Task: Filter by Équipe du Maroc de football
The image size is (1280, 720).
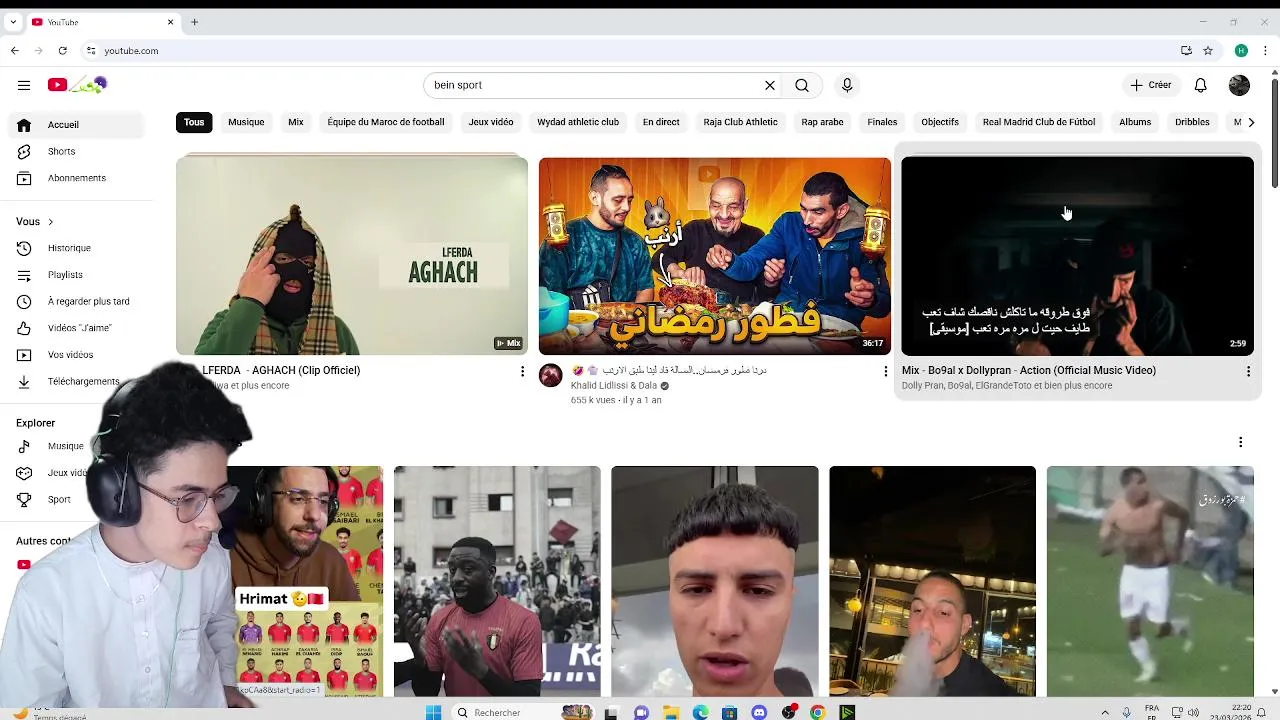Action: pos(386,122)
